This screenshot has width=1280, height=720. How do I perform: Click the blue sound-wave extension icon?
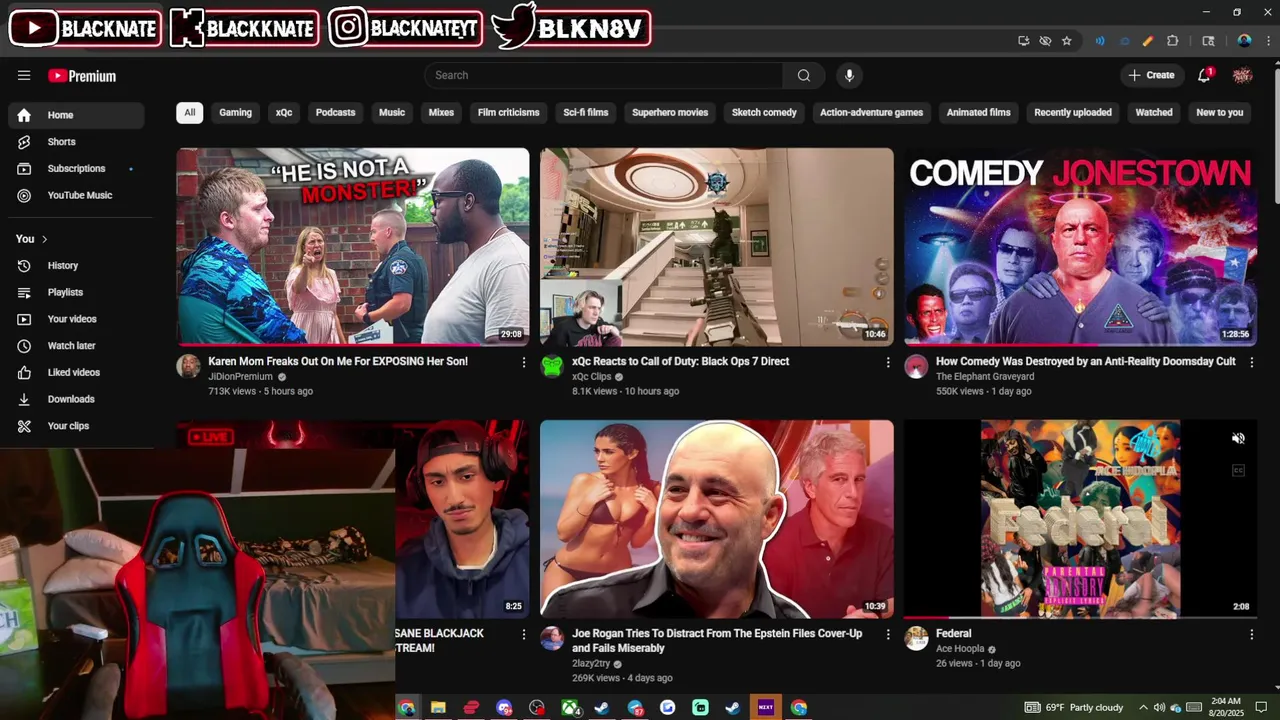[1100, 41]
